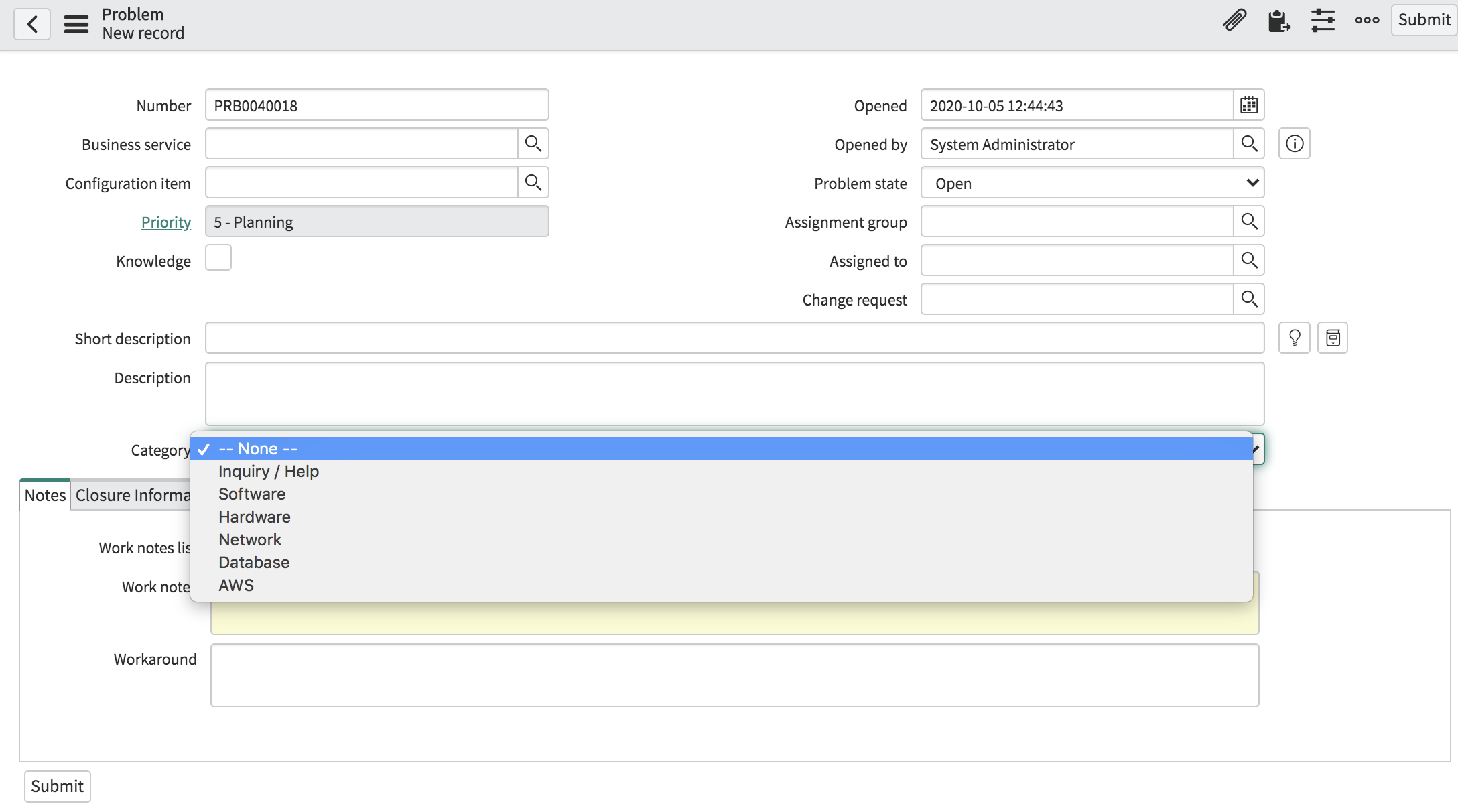
Task: Click the paperclip attachments icon
Action: click(1234, 20)
